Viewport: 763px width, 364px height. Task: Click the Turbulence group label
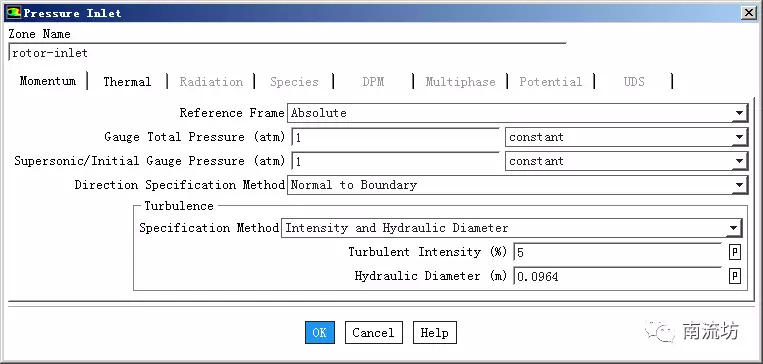pos(179,206)
